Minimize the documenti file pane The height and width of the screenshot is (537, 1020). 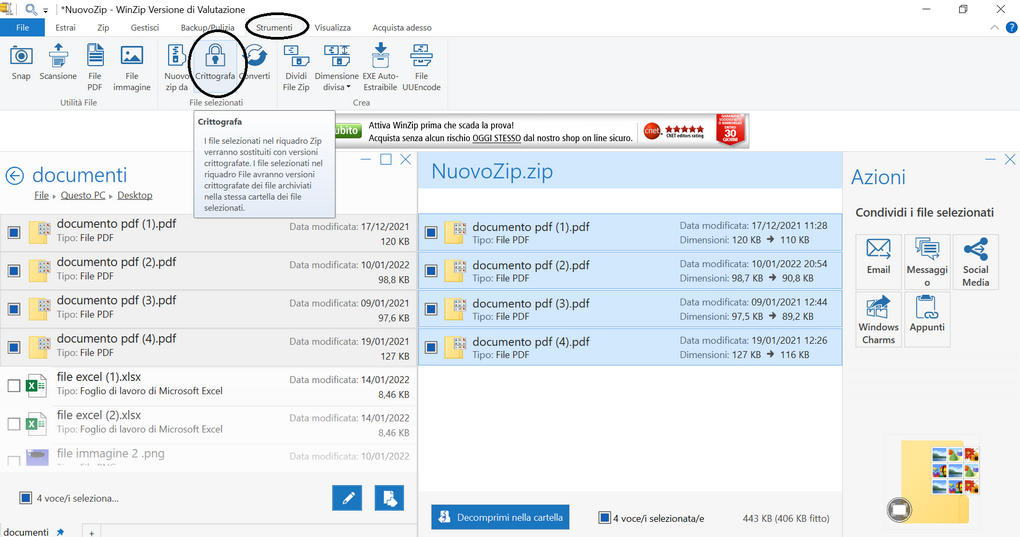tap(366, 159)
